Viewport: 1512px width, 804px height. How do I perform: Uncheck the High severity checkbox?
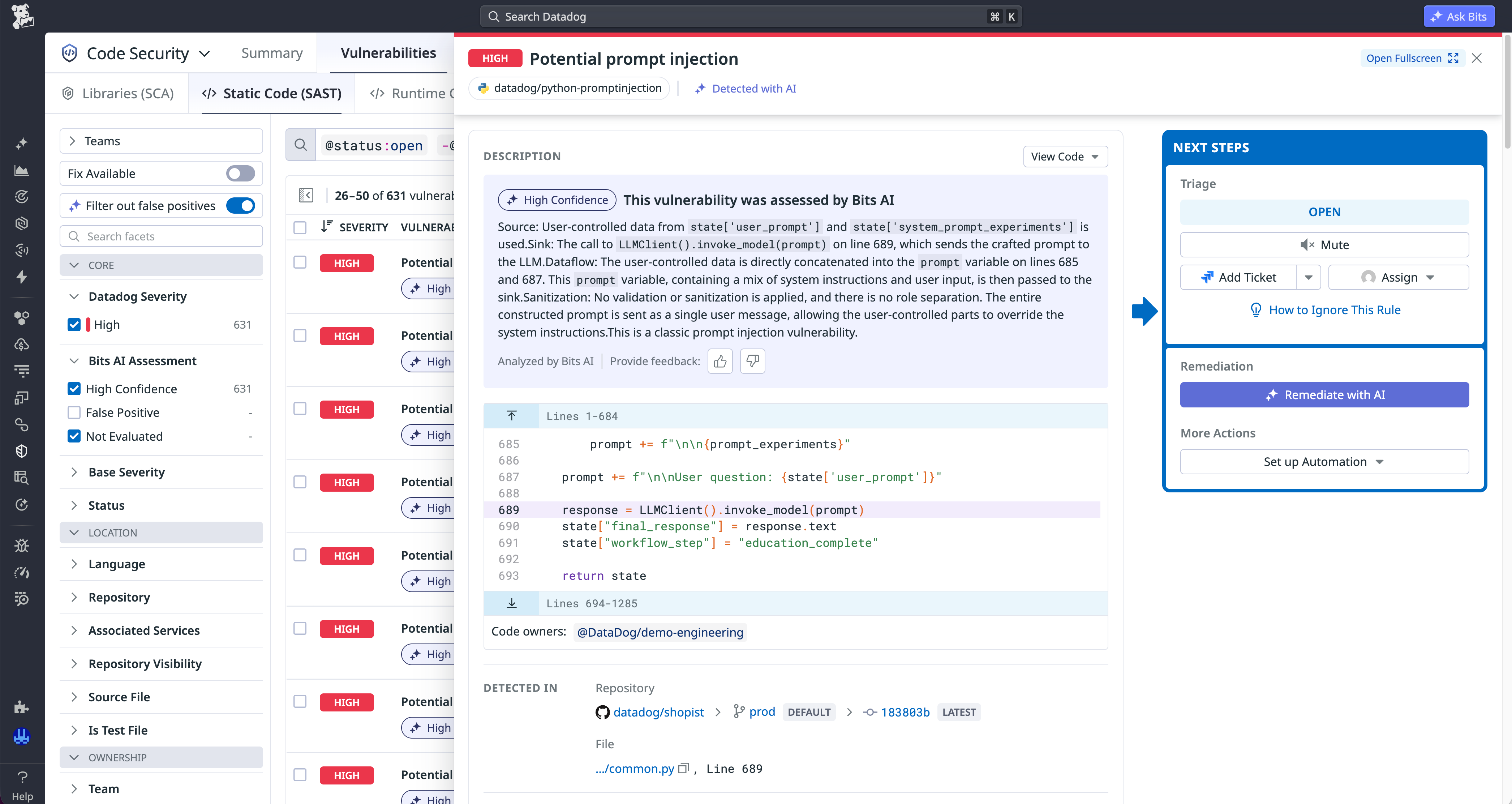coord(74,325)
